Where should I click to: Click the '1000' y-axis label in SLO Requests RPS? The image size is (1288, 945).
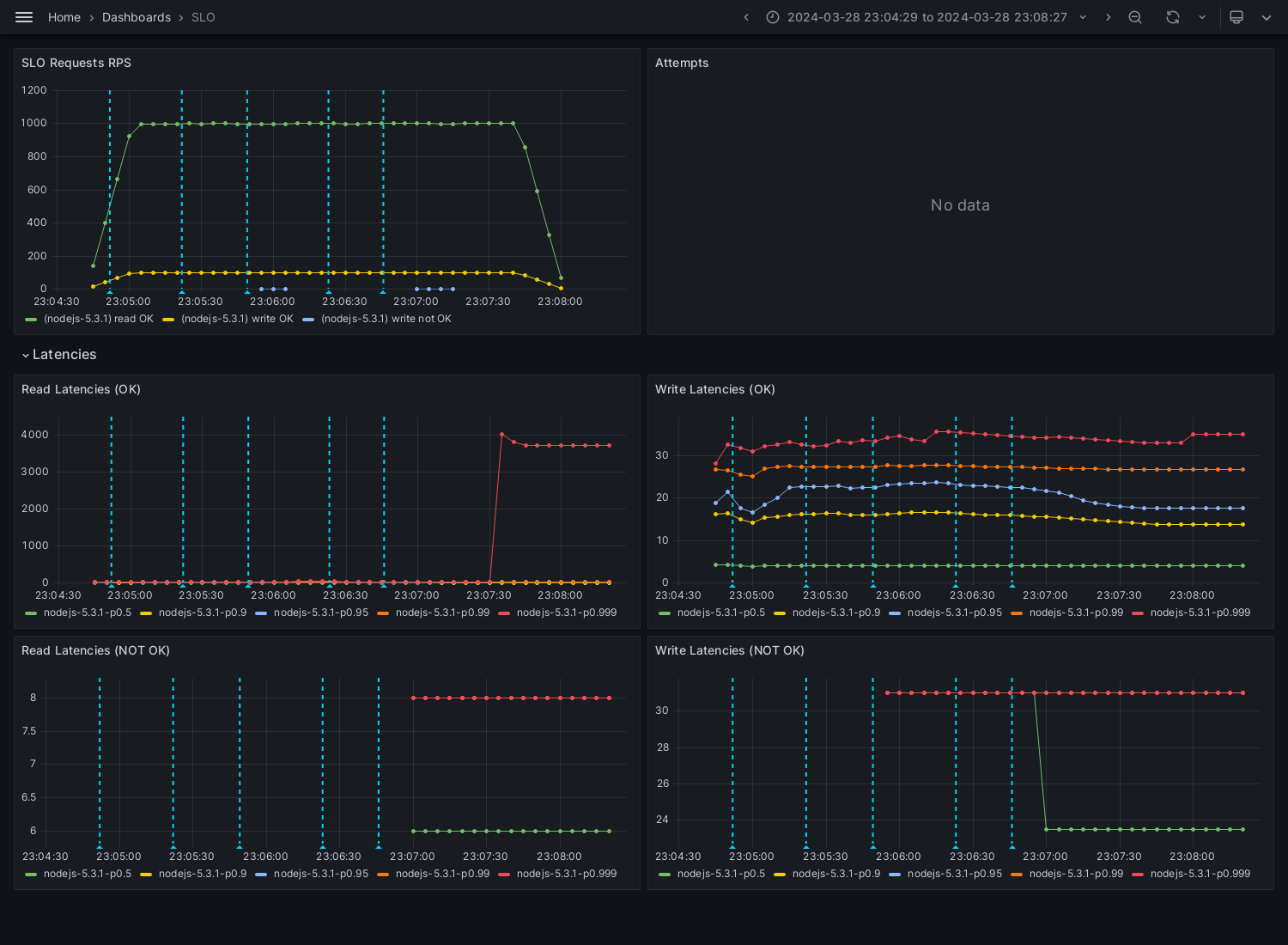(34, 123)
